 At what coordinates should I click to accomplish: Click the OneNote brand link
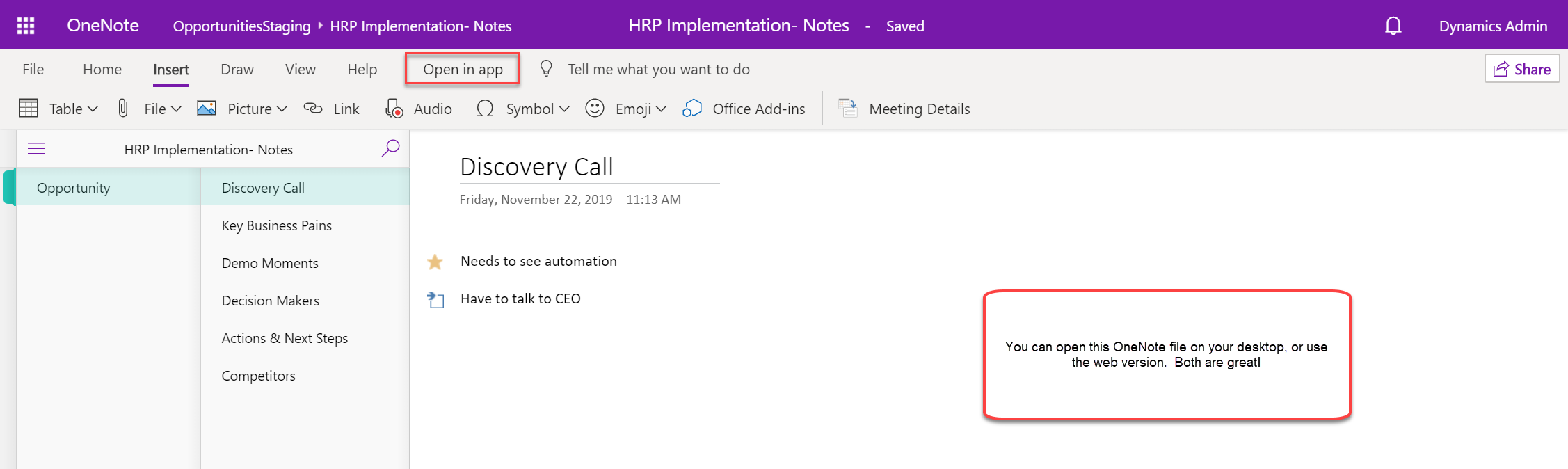103,26
